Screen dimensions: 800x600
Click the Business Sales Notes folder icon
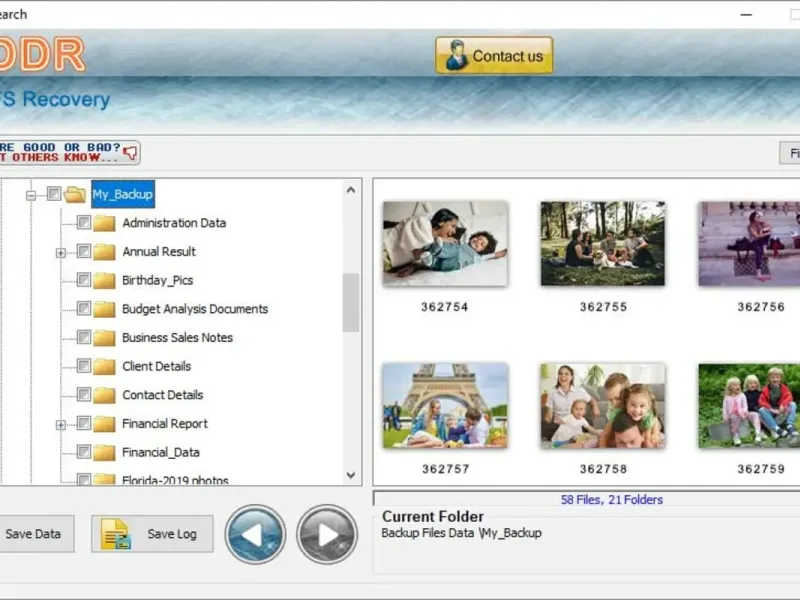point(105,337)
